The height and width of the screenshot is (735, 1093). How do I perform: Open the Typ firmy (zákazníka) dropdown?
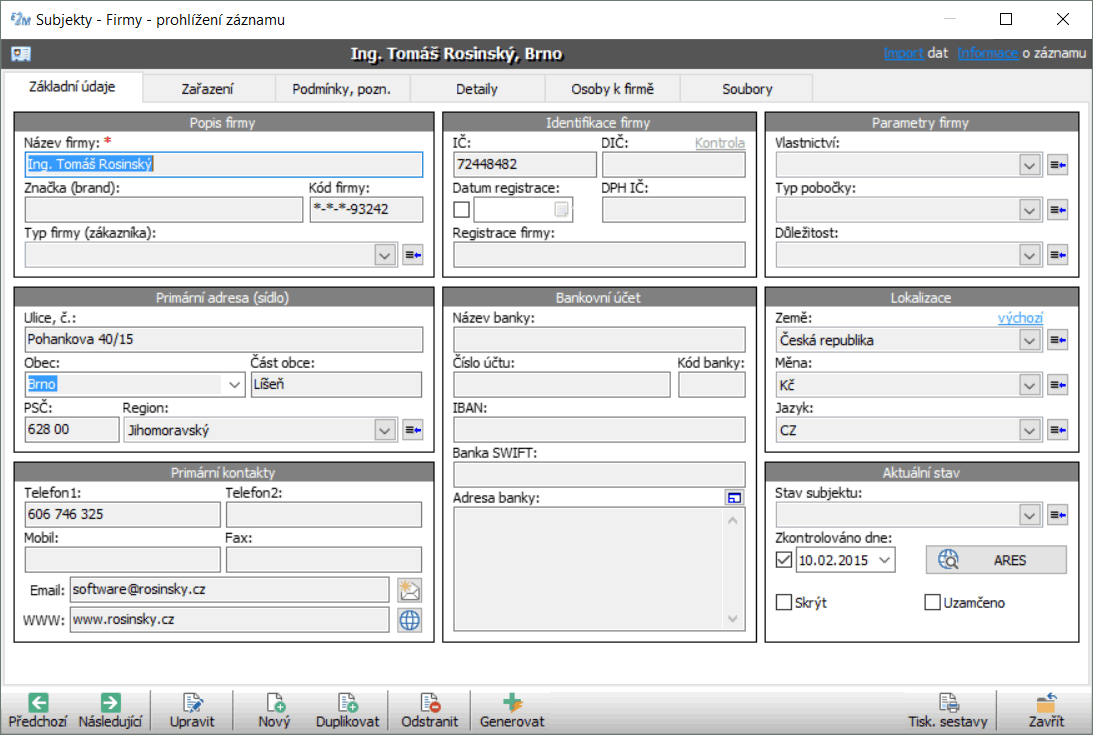384,255
